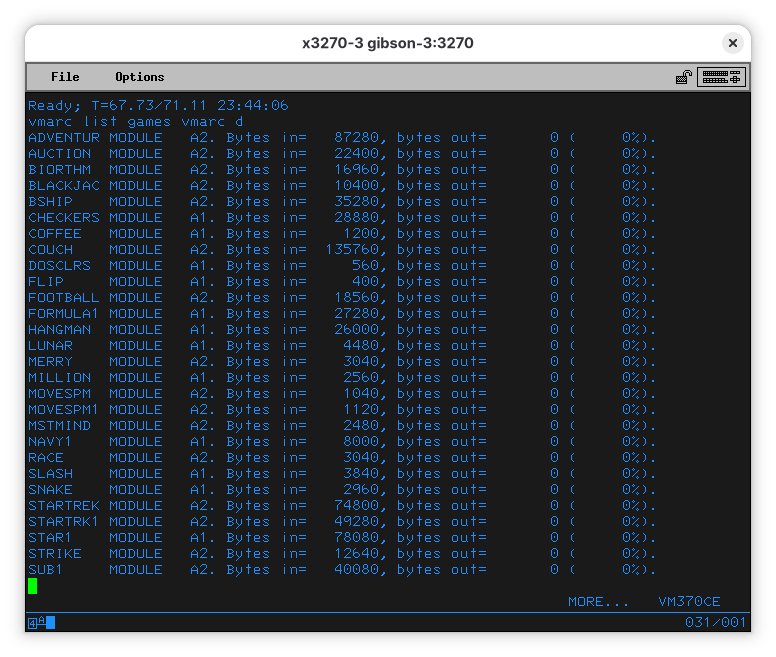Click the byte count 49280
The width and height of the screenshot is (776, 657).
pyautogui.click(x=356, y=521)
